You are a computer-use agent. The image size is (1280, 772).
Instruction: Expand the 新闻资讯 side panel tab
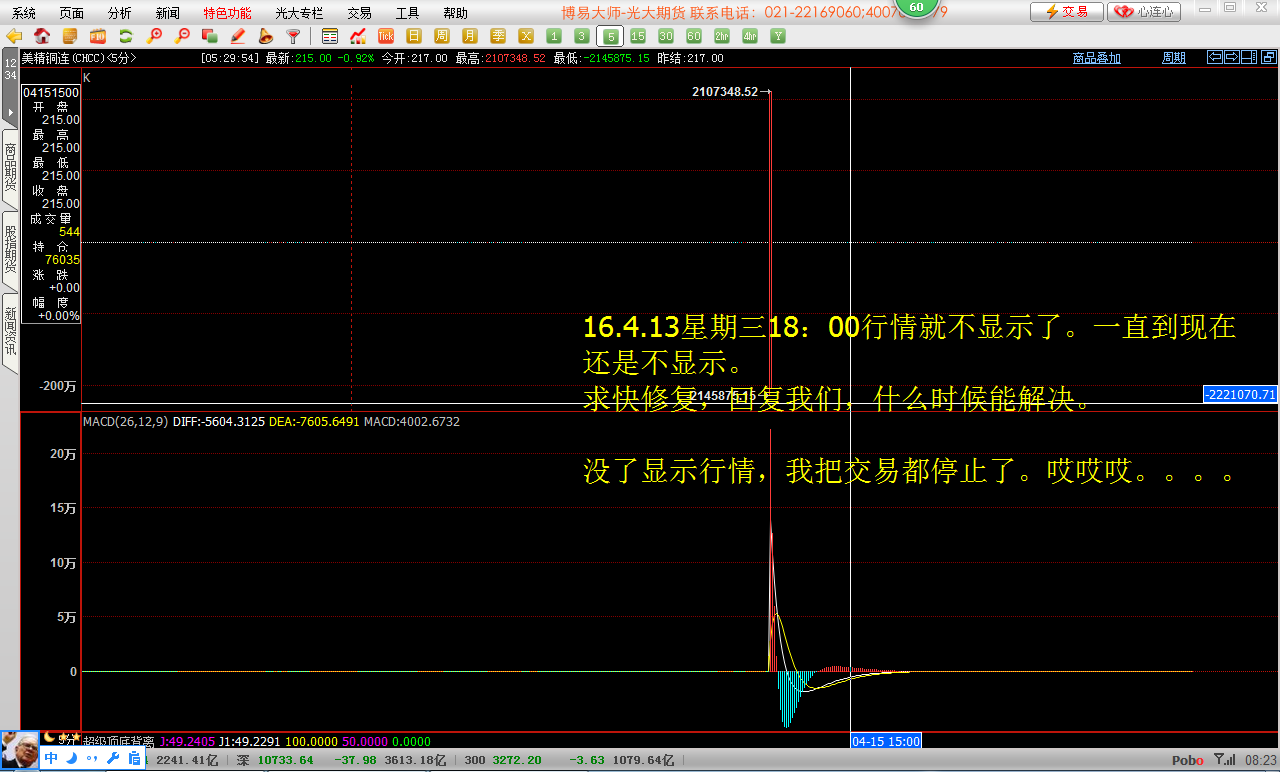pyautogui.click(x=10, y=332)
